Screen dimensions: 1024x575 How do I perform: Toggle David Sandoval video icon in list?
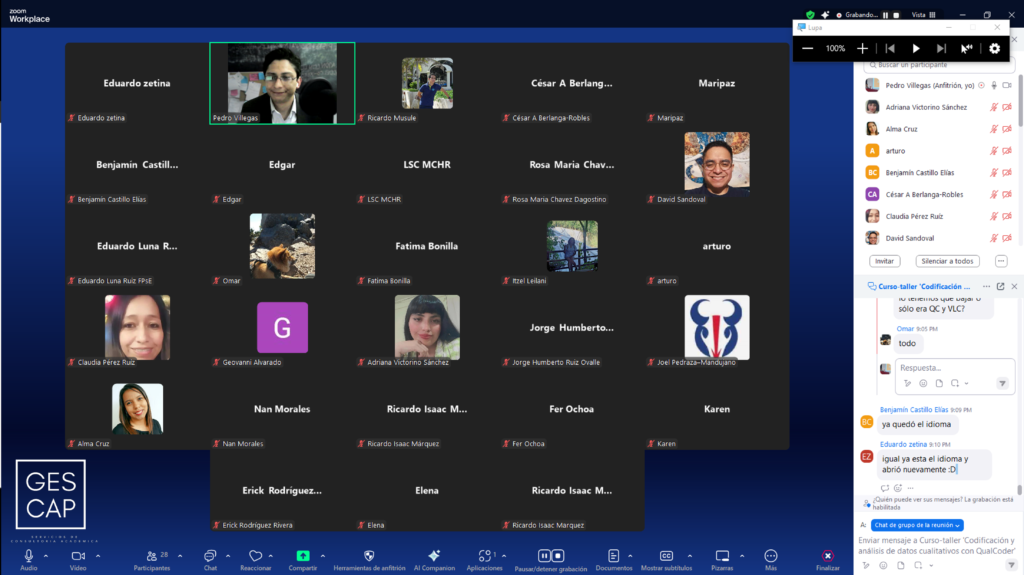(x=1007, y=238)
